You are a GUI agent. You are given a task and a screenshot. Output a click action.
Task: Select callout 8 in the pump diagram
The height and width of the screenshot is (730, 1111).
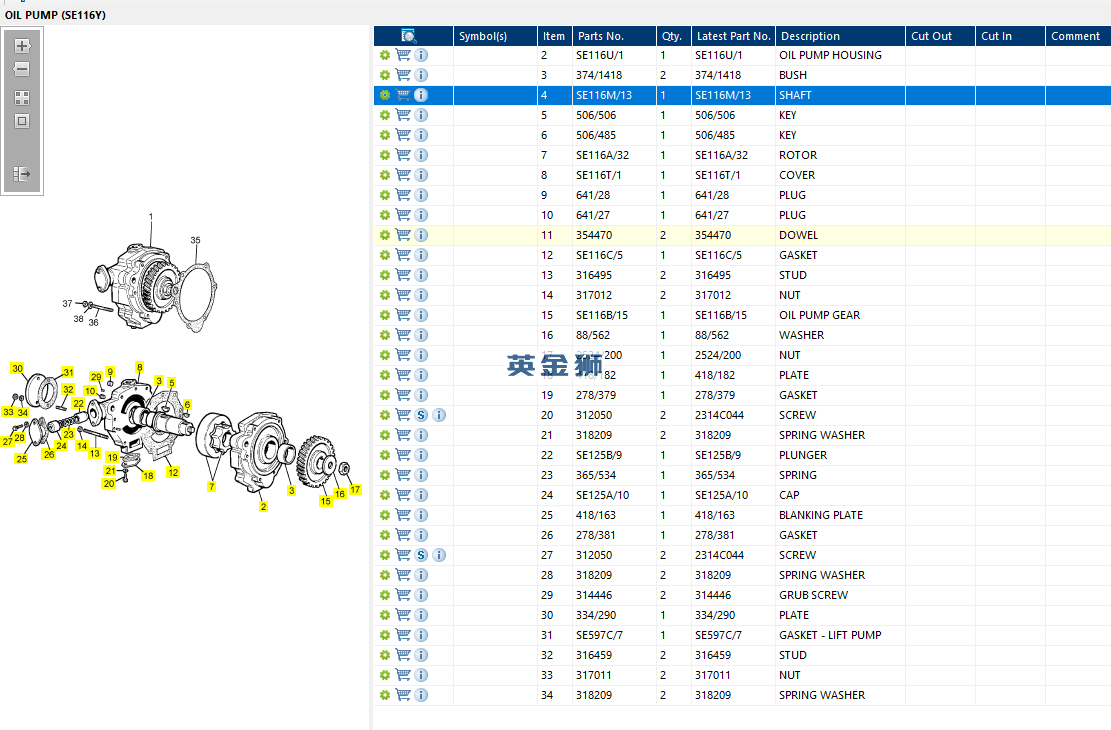[x=140, y=368]
